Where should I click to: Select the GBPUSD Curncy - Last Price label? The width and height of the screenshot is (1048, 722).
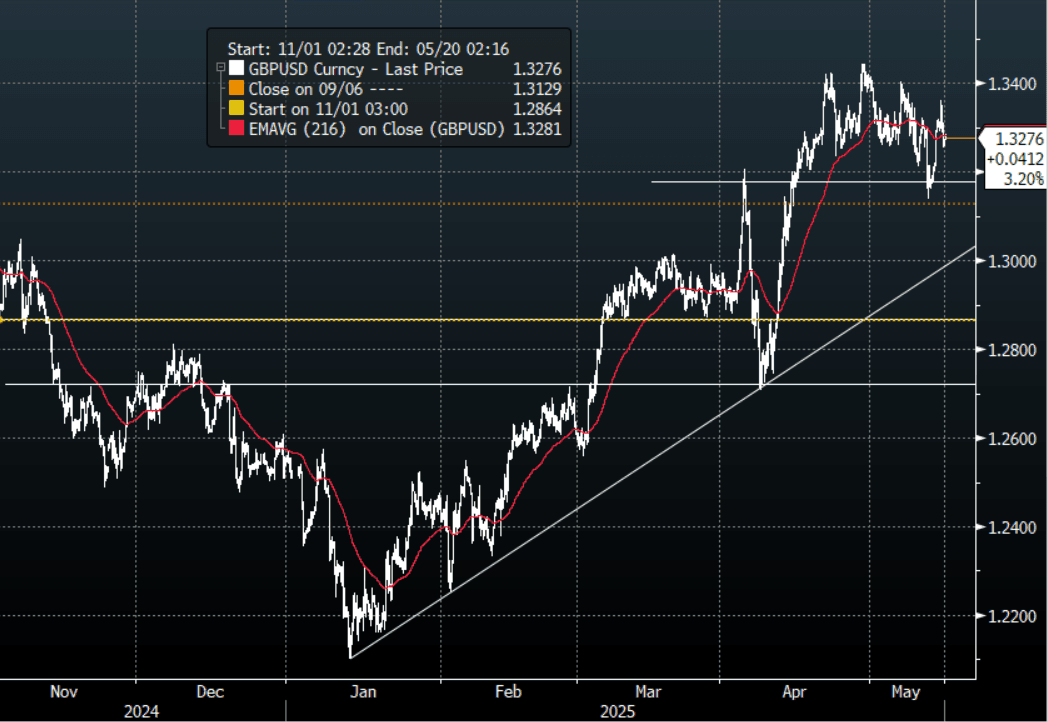click(356, 69)
